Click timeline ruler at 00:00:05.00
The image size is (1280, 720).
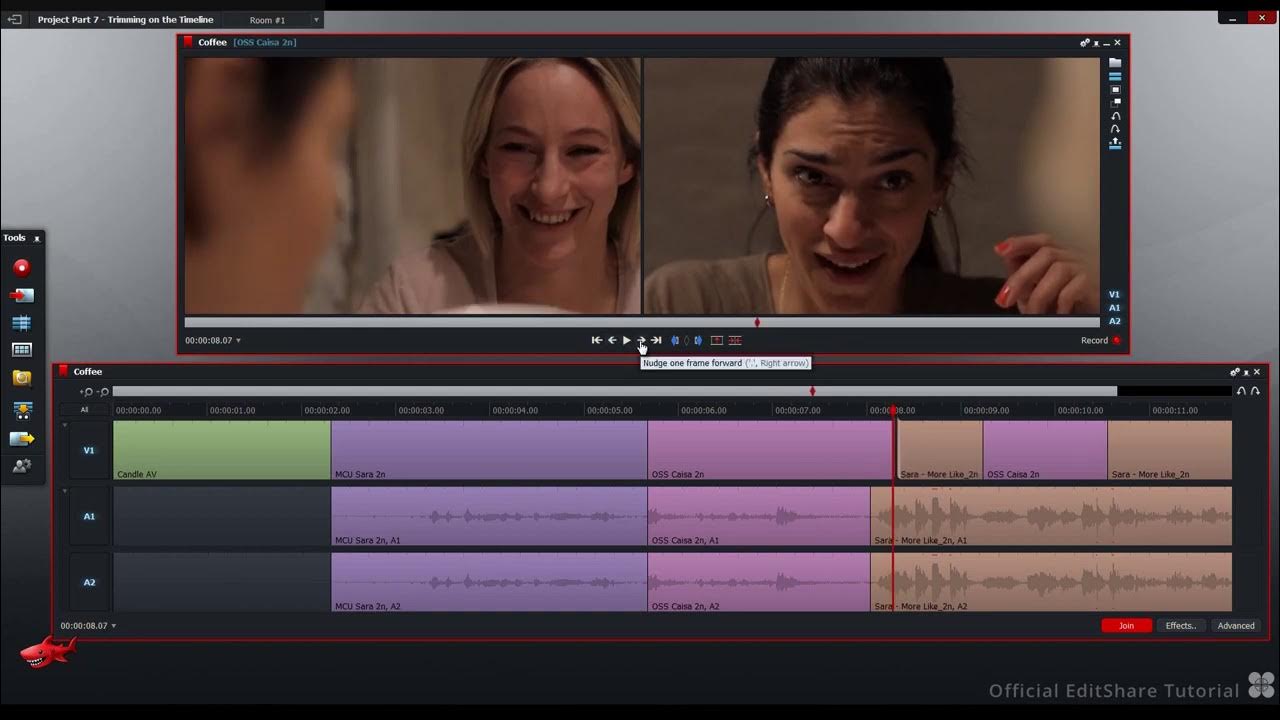point(609,410)
